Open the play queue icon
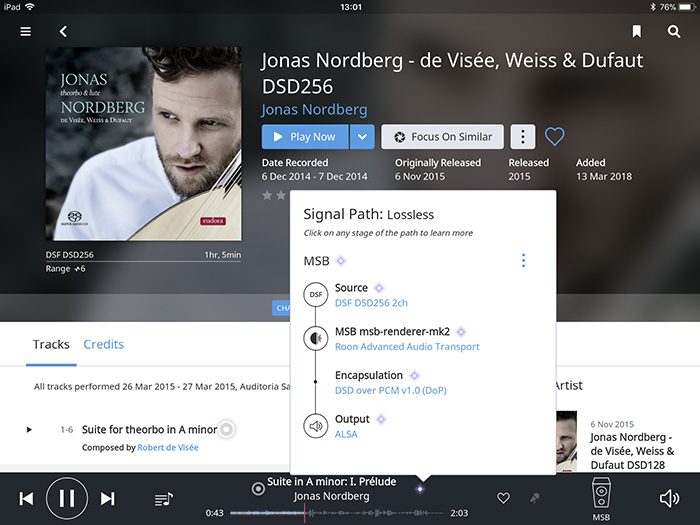This screenshot has height=525, width=700. (163, 499)
